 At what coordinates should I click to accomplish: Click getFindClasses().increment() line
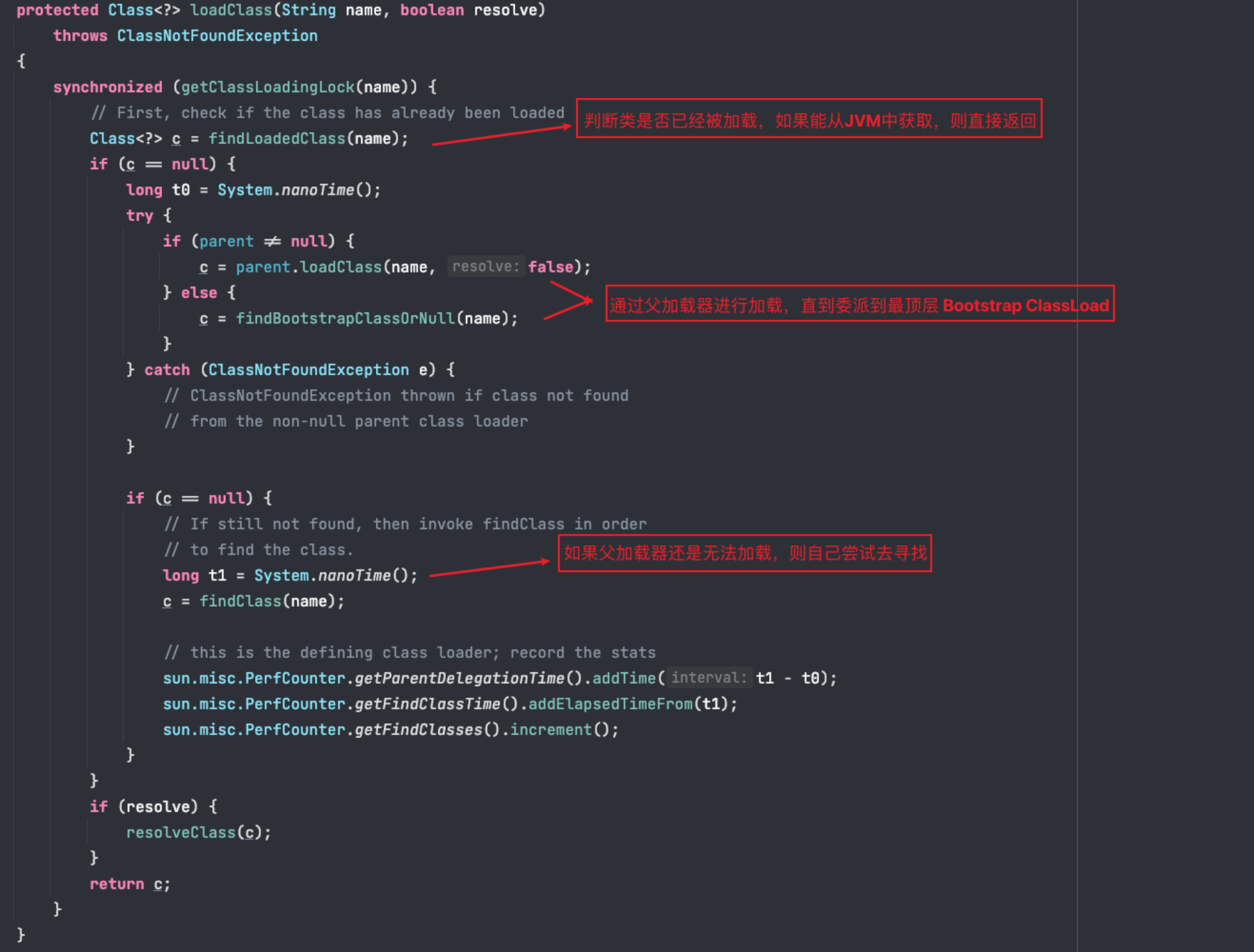[391, 730]
